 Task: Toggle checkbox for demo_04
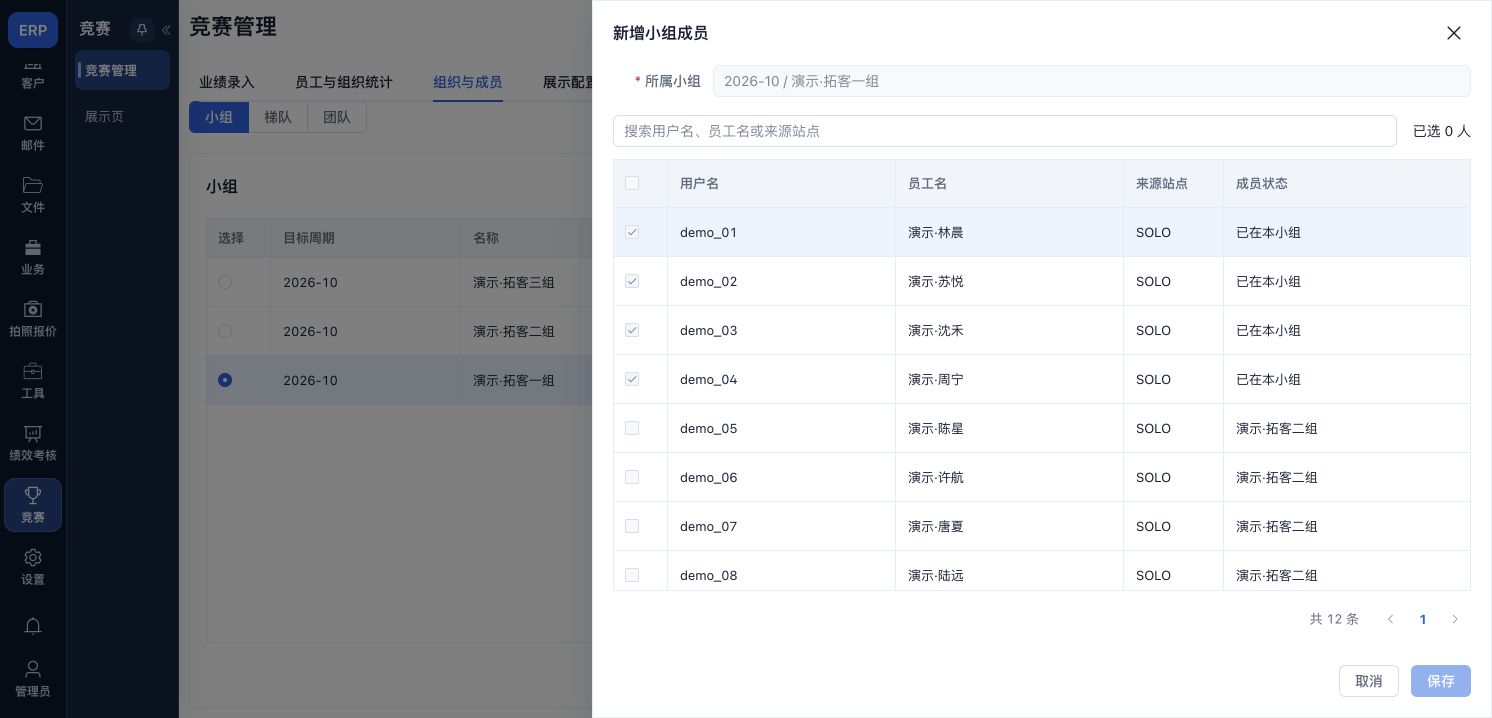click(x=632, y=379)
